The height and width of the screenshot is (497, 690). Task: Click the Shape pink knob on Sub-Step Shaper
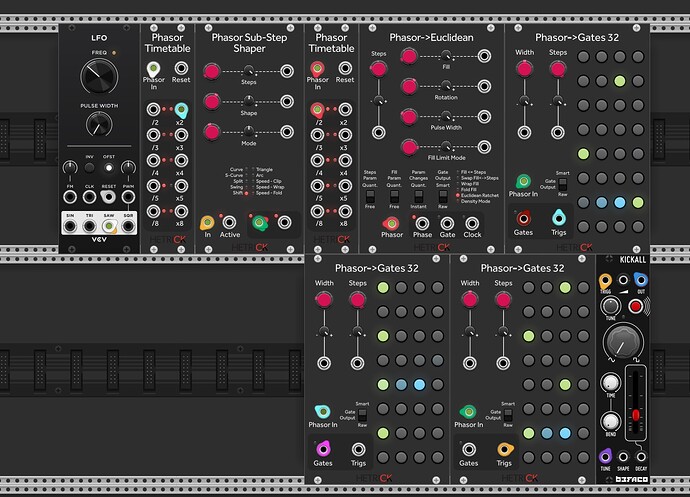[212, 102]
